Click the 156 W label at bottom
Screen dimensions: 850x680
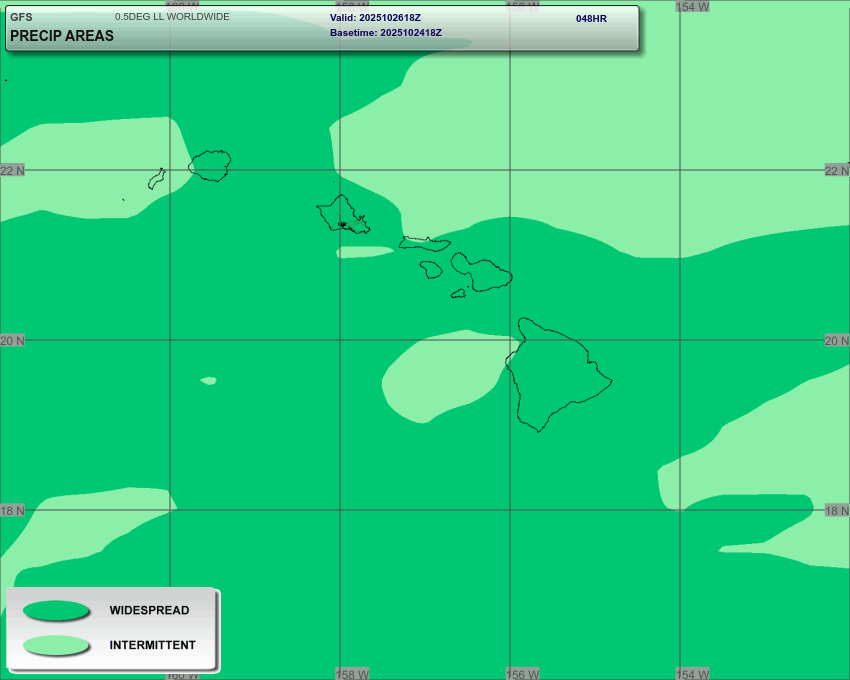[521, 674]
